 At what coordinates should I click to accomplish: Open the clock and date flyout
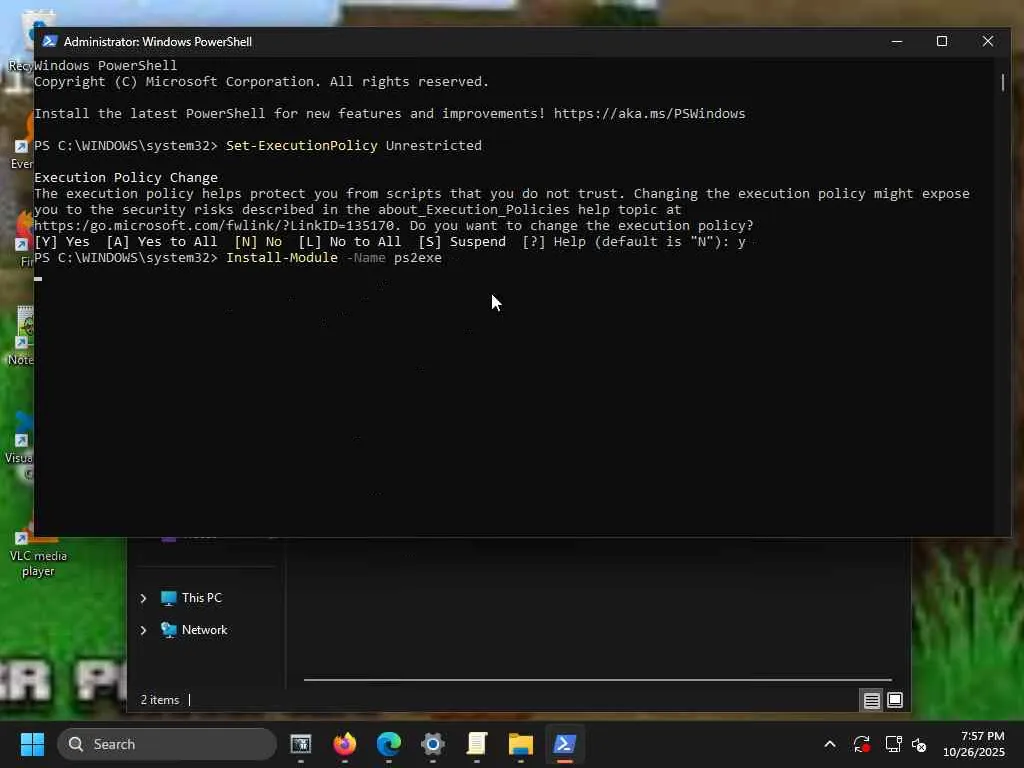[973, 744]
